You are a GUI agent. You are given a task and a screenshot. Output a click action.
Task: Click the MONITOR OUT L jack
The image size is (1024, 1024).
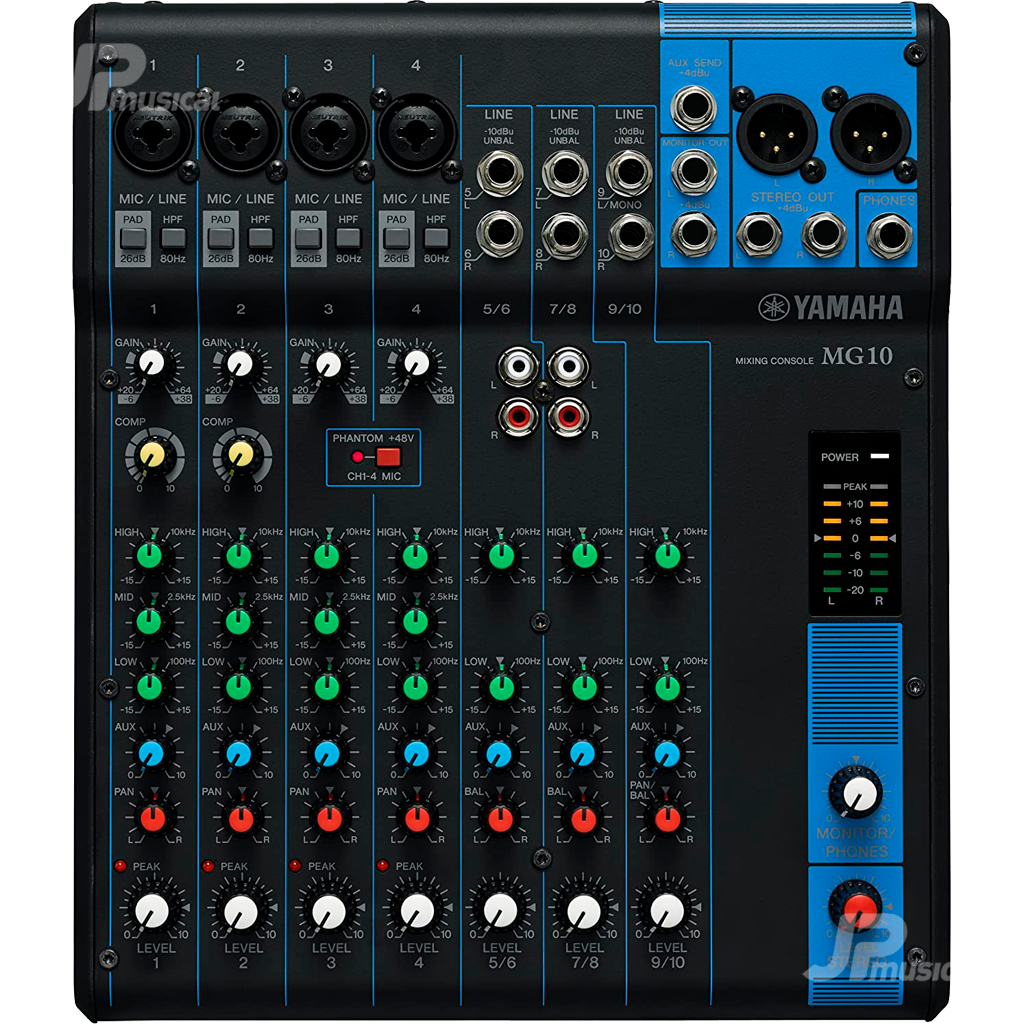tap(694, 171)
